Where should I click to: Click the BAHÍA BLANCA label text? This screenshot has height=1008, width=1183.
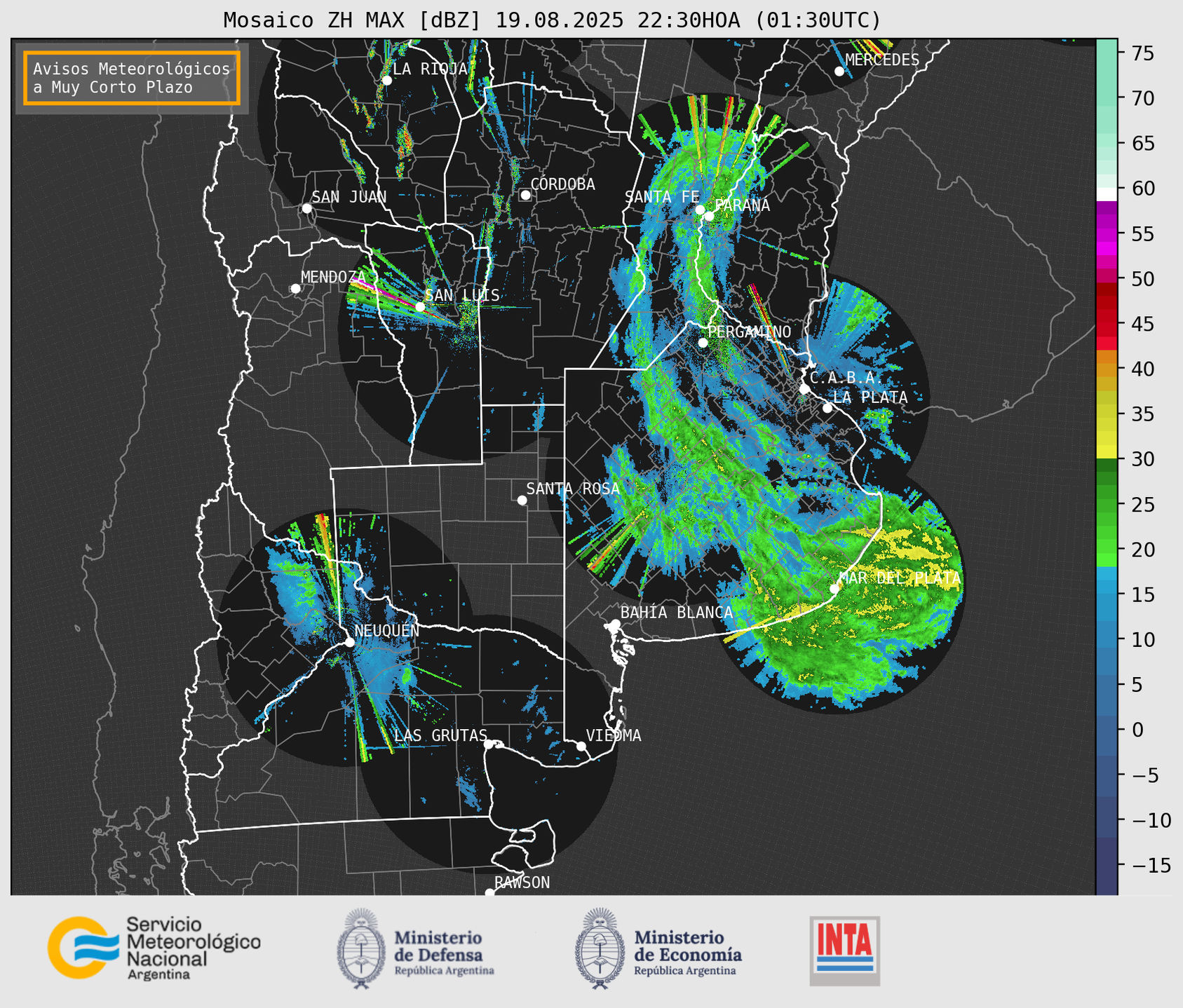(x=677, y=613)
